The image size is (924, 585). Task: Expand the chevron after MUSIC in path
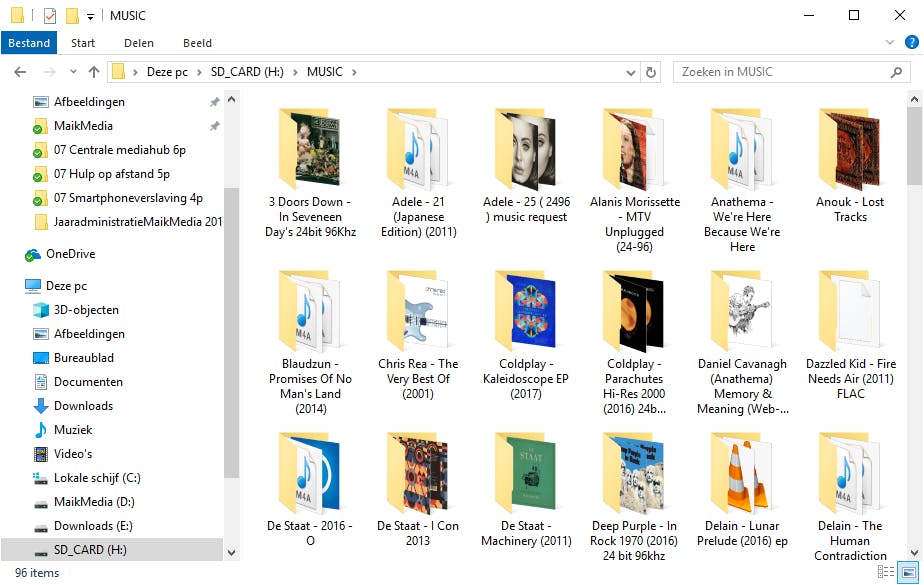tap(354, 72)
